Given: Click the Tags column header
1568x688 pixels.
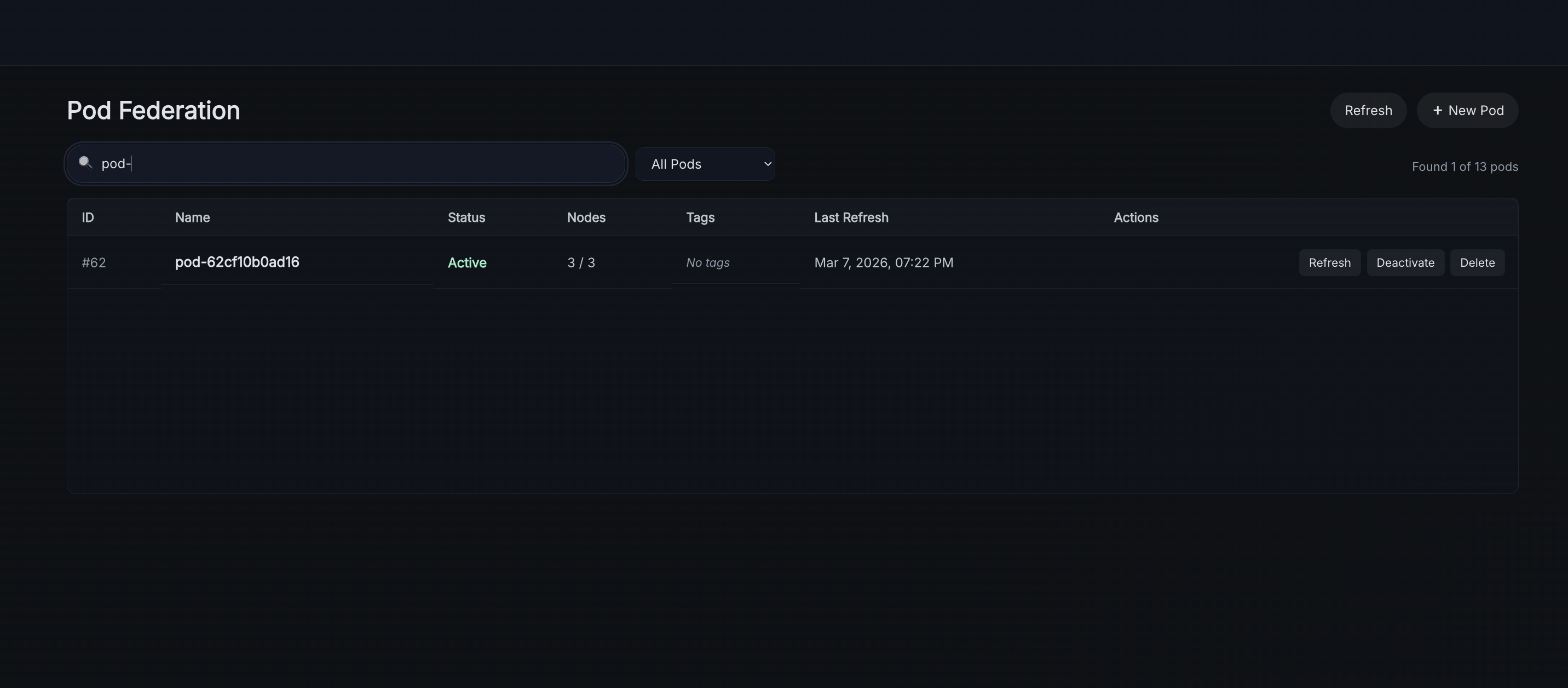Looking at the screenshot, I should point(700,218).
